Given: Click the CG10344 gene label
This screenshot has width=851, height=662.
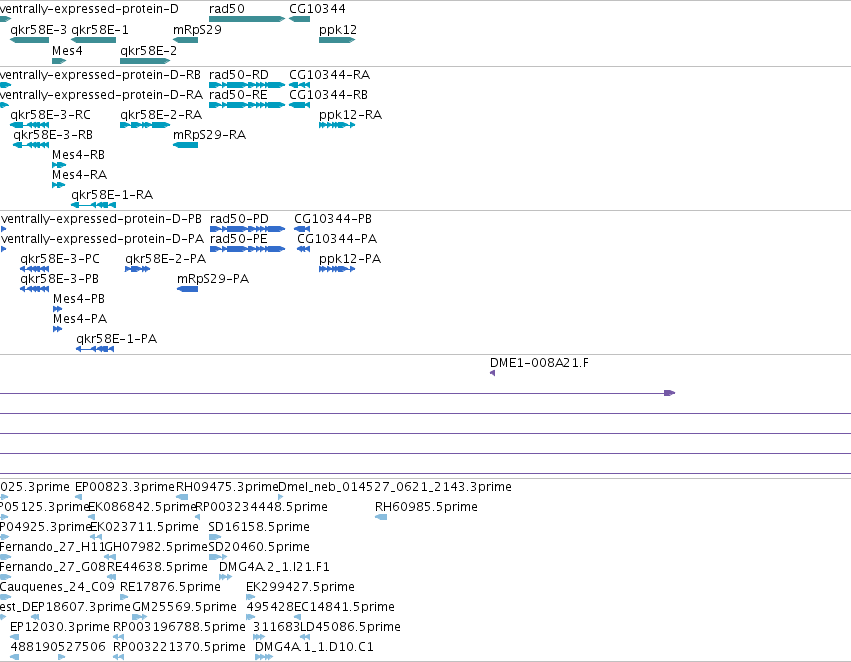Looking at the screenshot, I should pyautogui.click(x=317, y=9).
